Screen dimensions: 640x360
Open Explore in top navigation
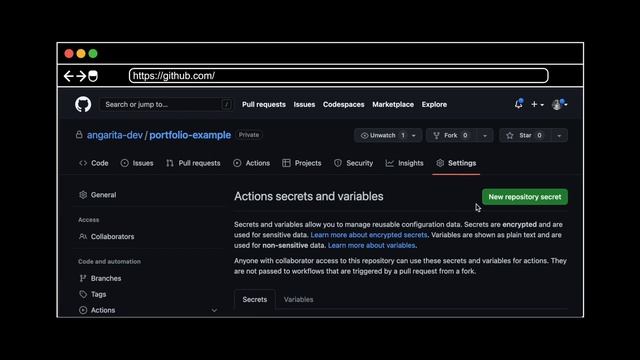(434, 104)
